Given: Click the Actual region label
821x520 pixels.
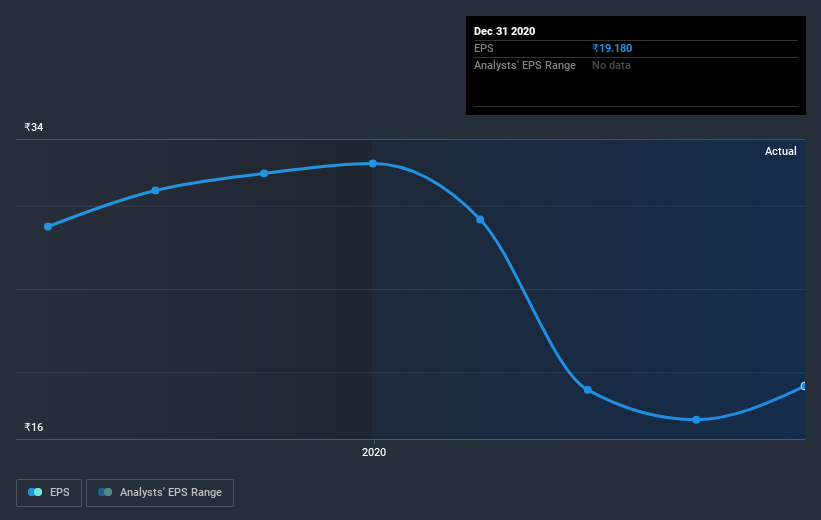Looking at the screenshot, I should [x=781, y=151].
